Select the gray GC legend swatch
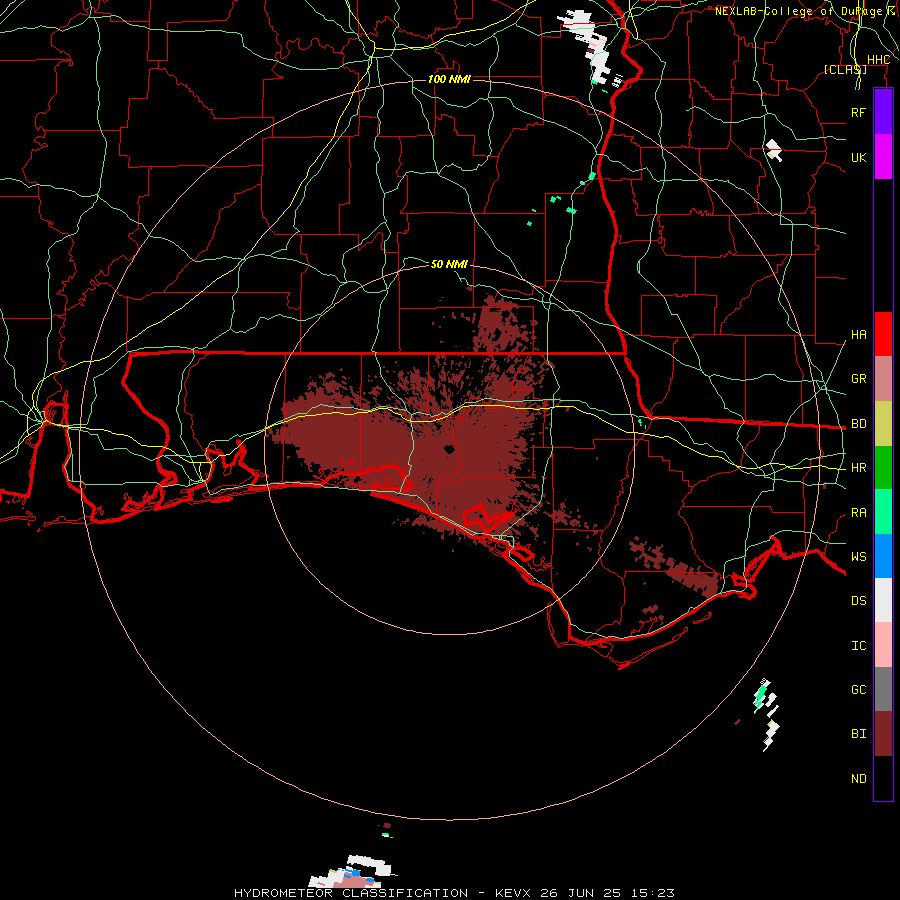Screen dimensions: 900x900 [883, 689]
